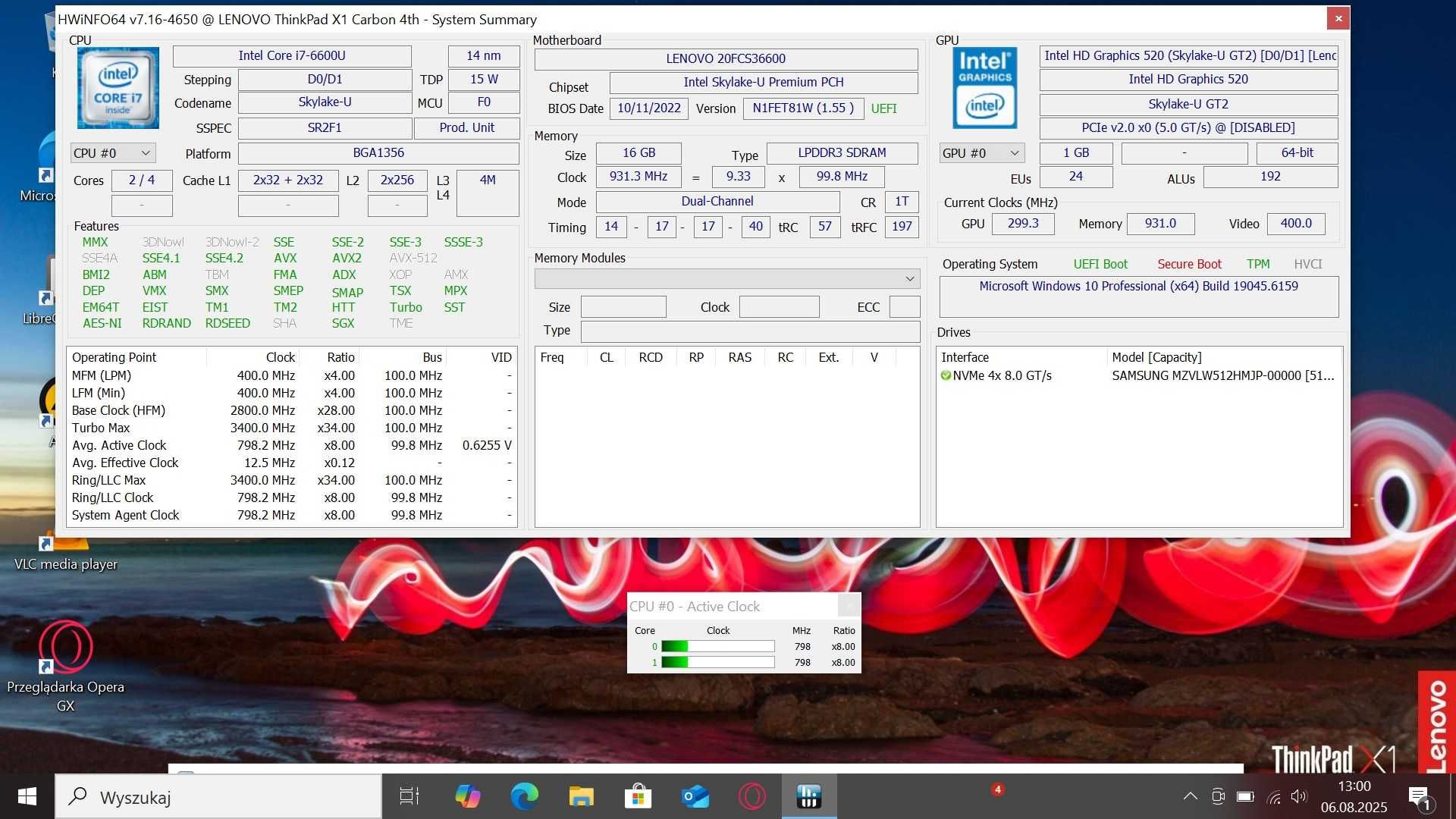Viewport: 1456px width, 819px height.
Task: Click the Wyszukaj taskbar search box
Action: (x=218, y=796)
